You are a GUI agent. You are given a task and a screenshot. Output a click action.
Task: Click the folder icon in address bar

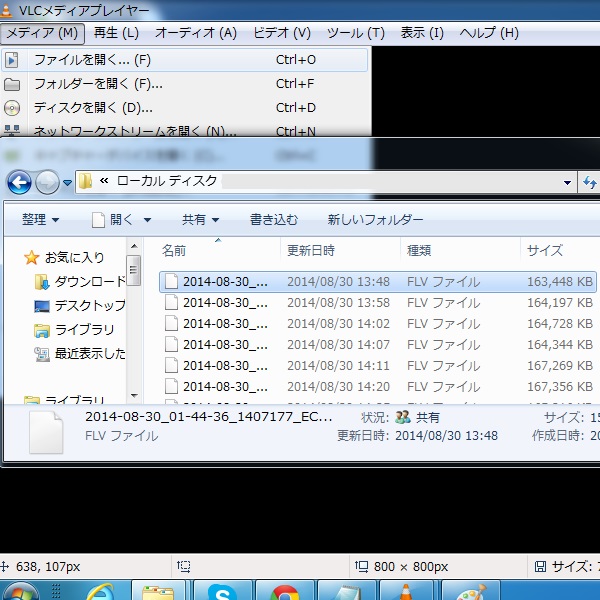(x=85, y=181)
